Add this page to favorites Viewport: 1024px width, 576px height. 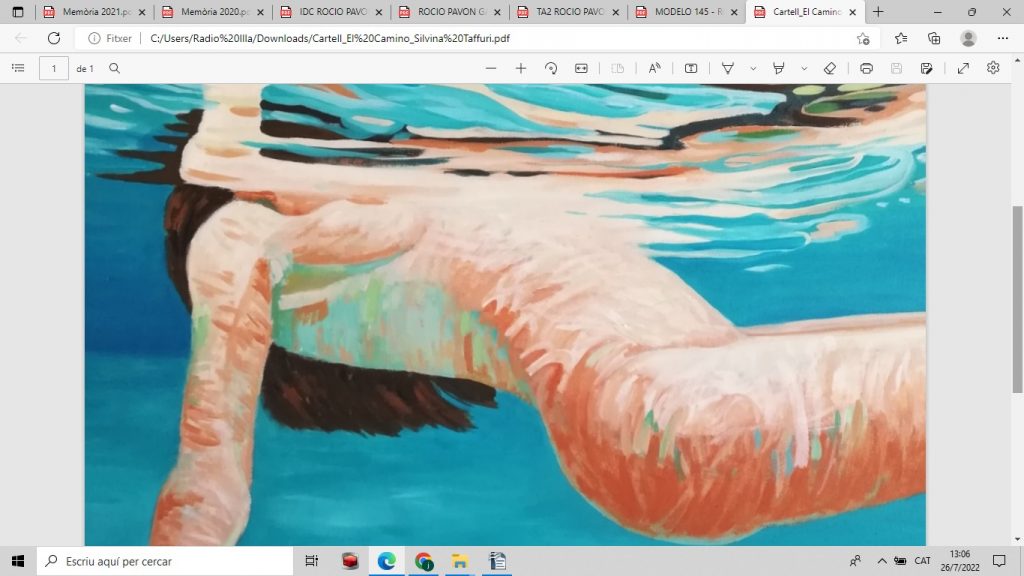(x=863, y=39)
